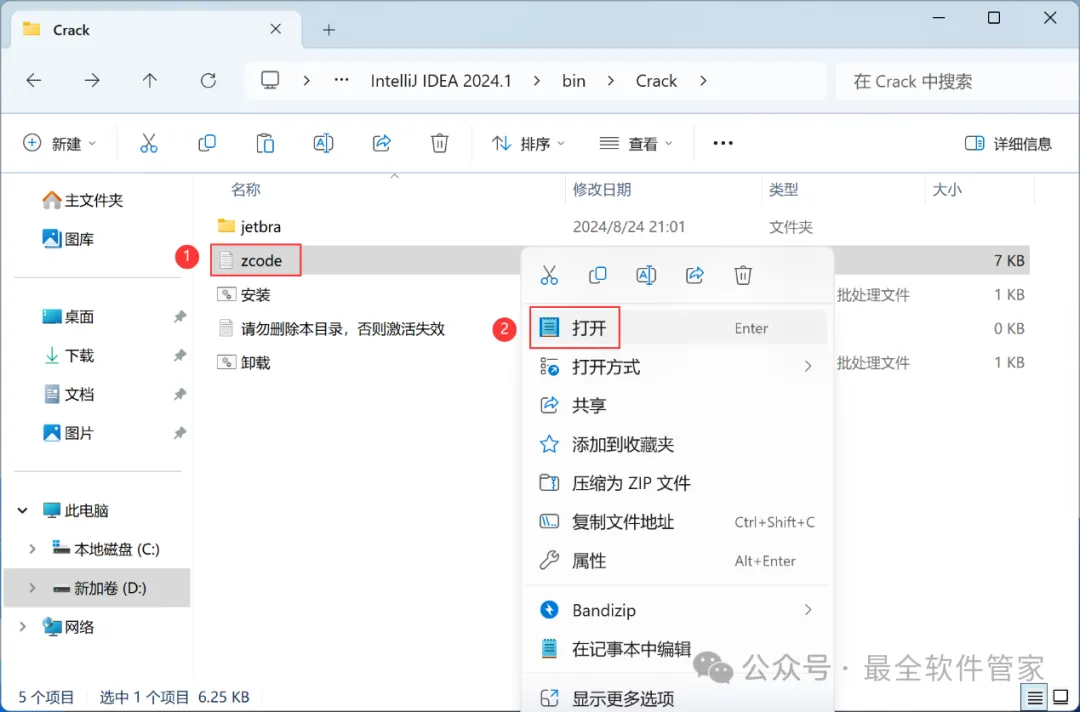
Task: Choose 压缩为 ZIP 文件
Action: [678, 483]
